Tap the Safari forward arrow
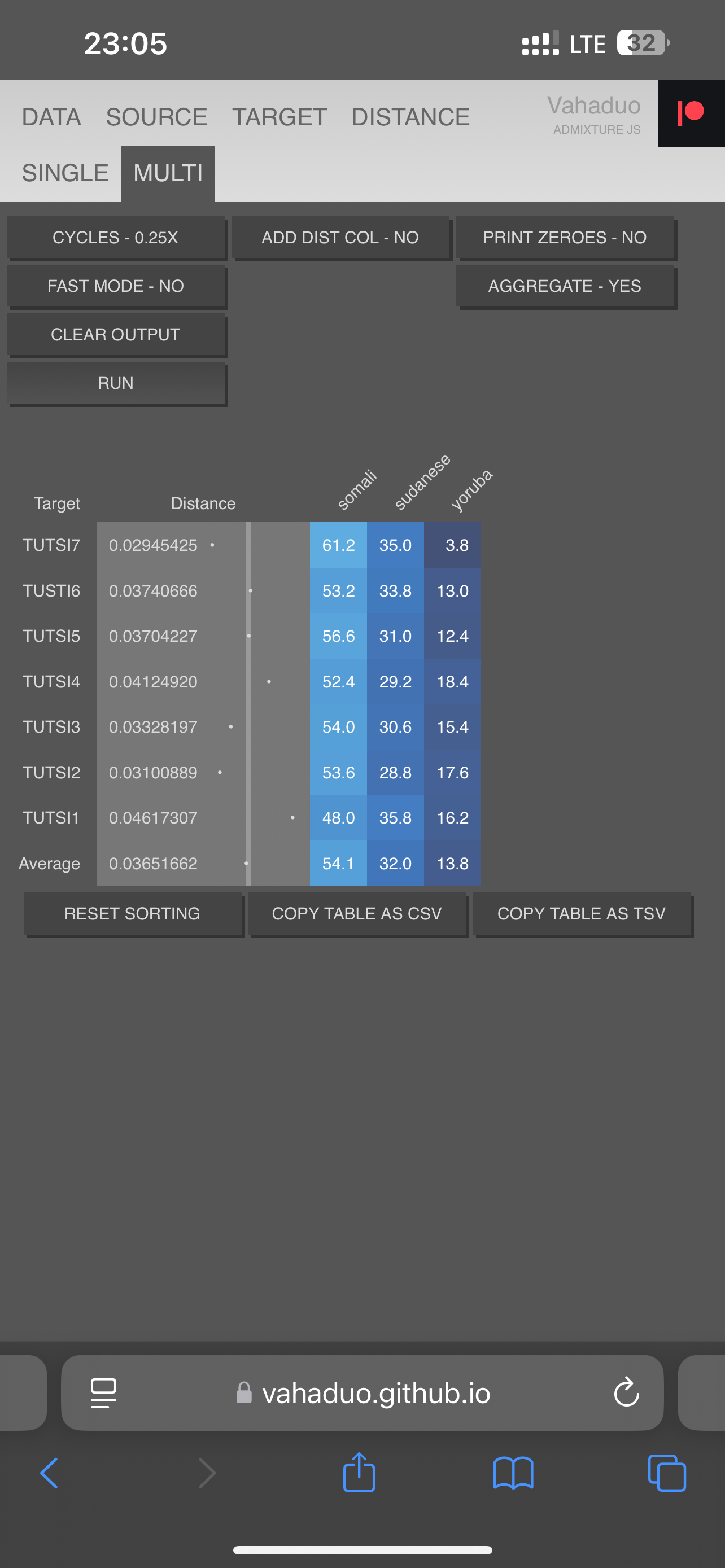This screenshot has width=725, height=1568. (207, 1473)
